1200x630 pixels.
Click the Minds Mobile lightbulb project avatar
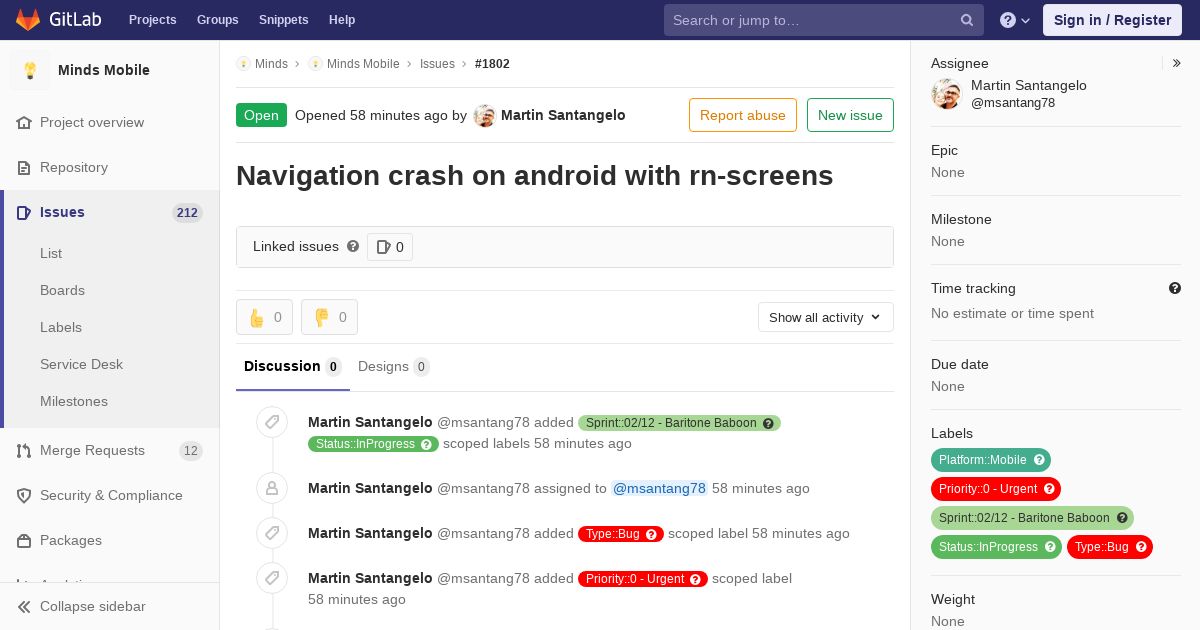[30, 70]
